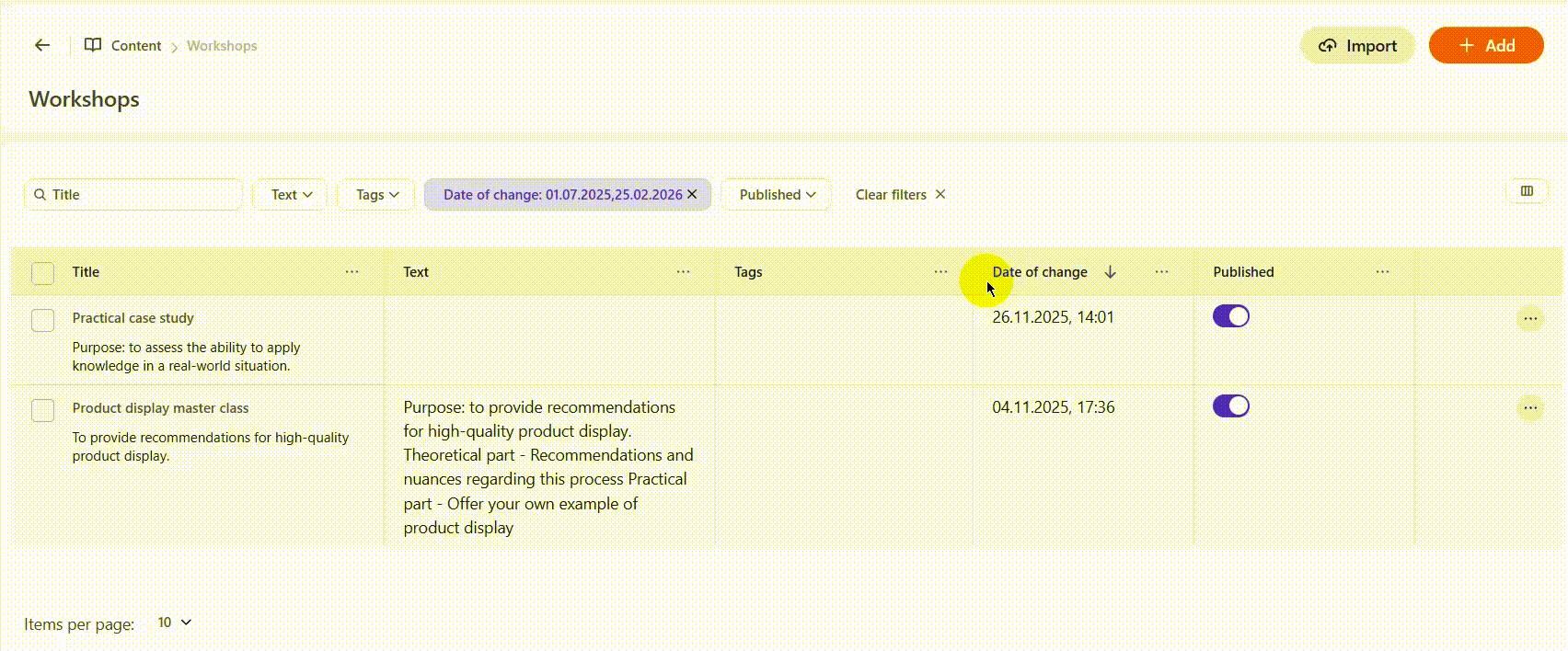Toggle Published switch for Practical case study

point(1230,316)
